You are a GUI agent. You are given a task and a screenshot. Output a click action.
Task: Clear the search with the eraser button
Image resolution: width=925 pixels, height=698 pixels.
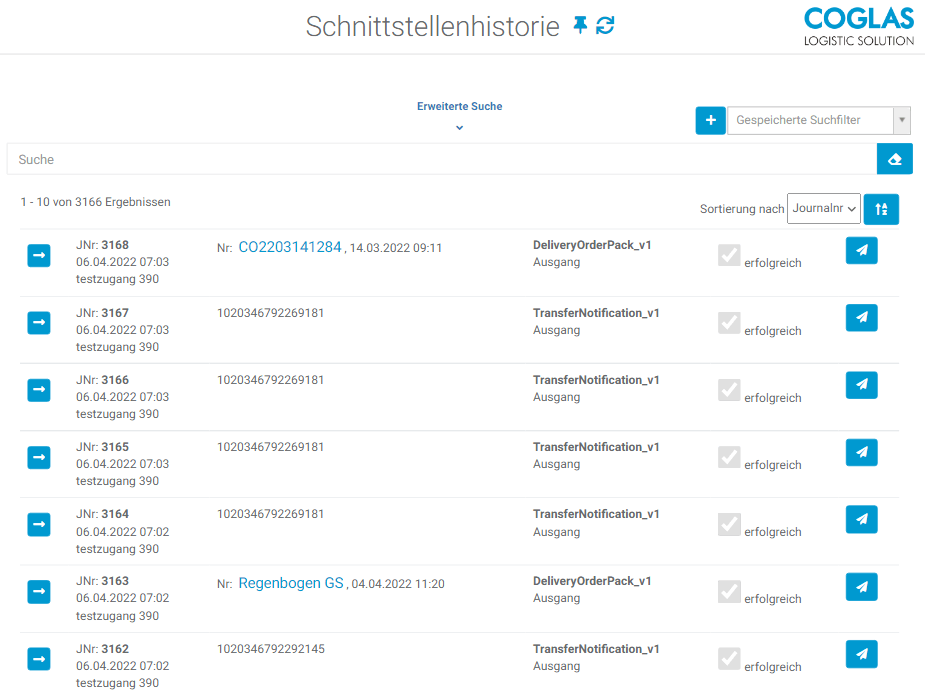894,159
